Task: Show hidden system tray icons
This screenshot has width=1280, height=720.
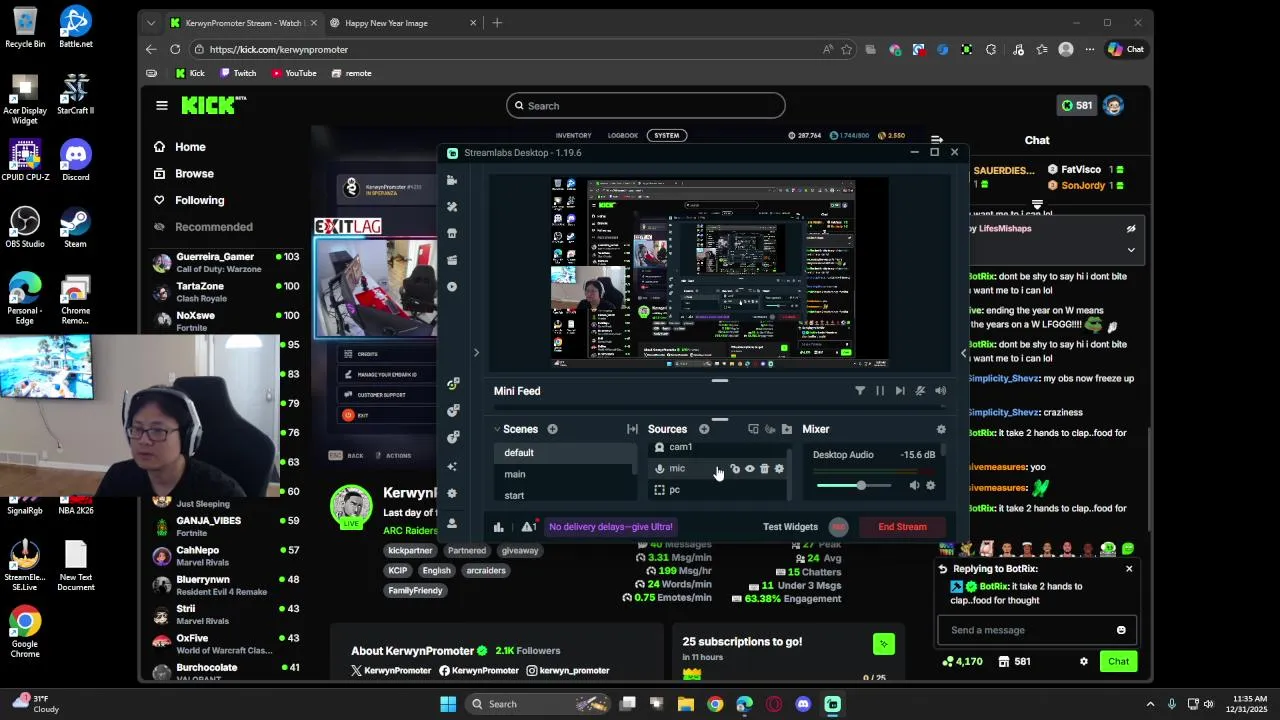Action: [1150, 704]
